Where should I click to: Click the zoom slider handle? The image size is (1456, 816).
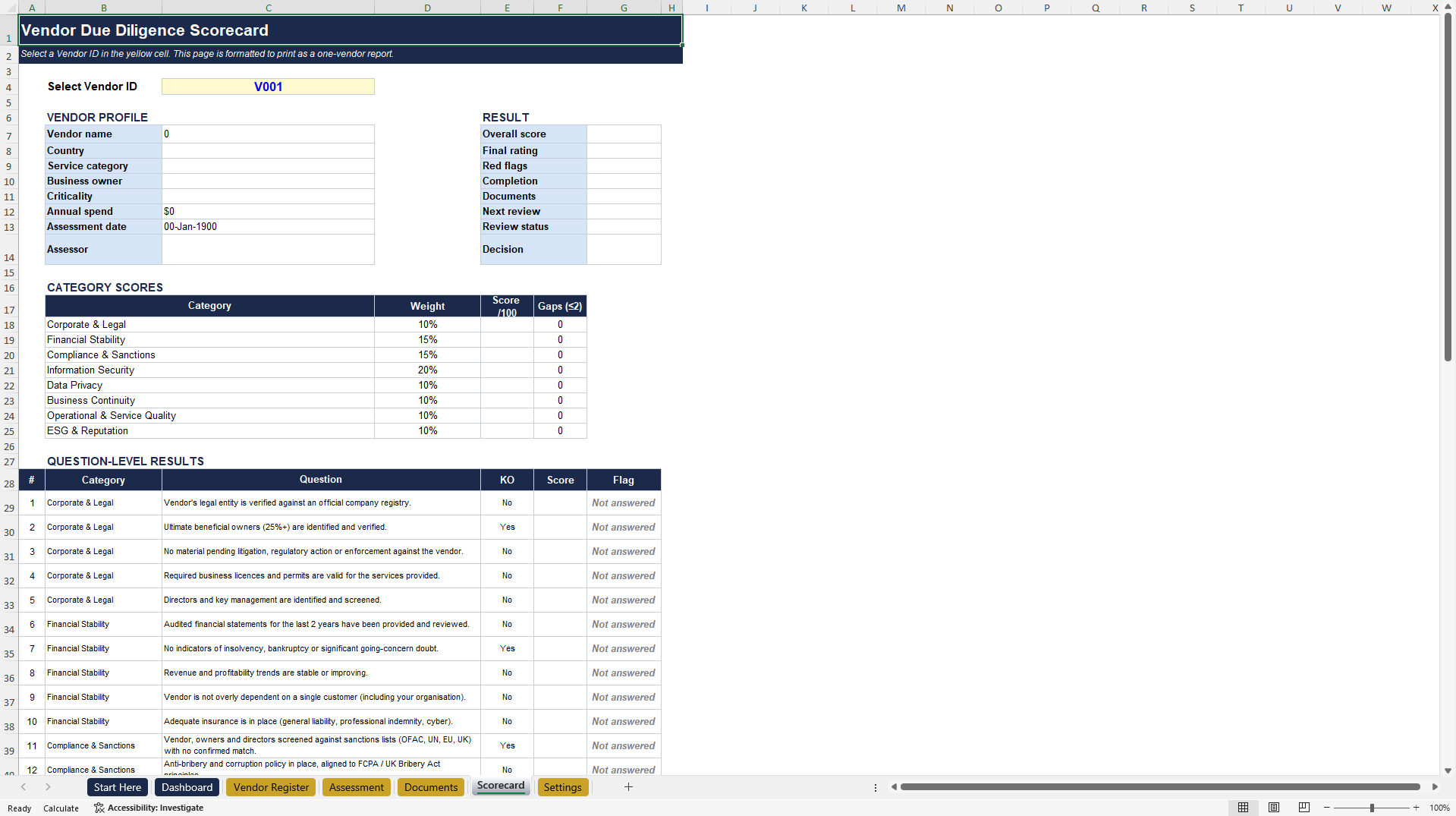[1372, 808]
